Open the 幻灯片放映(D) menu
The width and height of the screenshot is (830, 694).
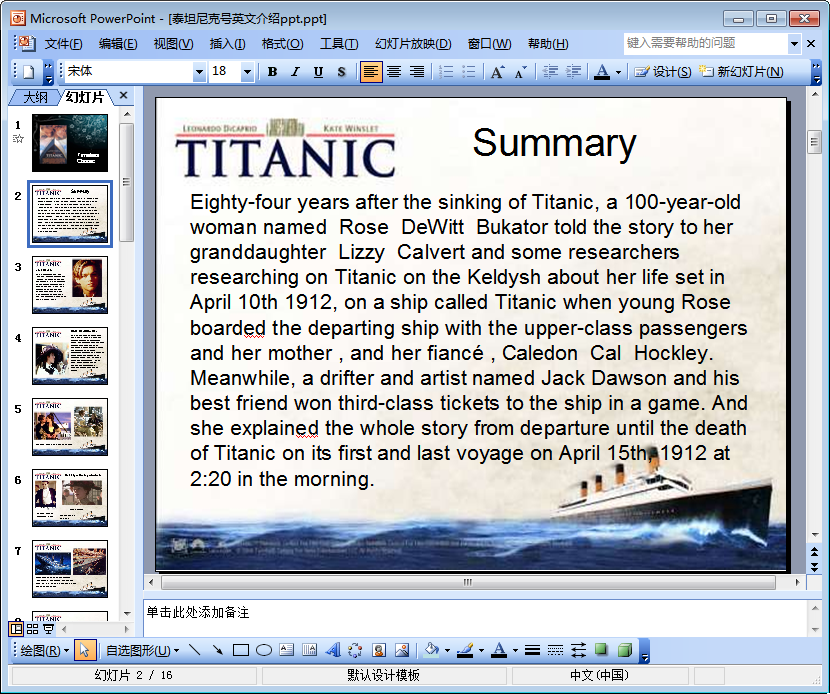click(413, 44)
